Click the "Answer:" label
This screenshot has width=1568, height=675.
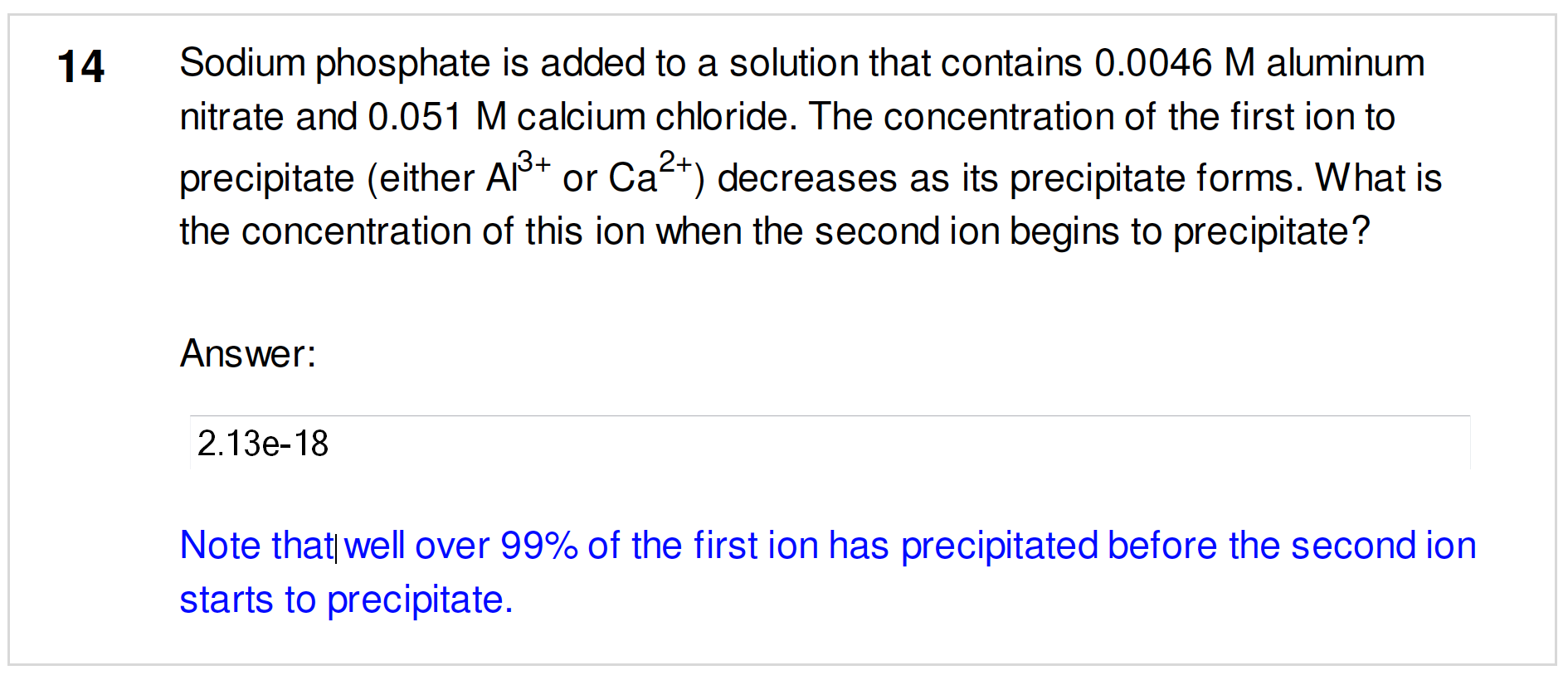click(248, 354)
